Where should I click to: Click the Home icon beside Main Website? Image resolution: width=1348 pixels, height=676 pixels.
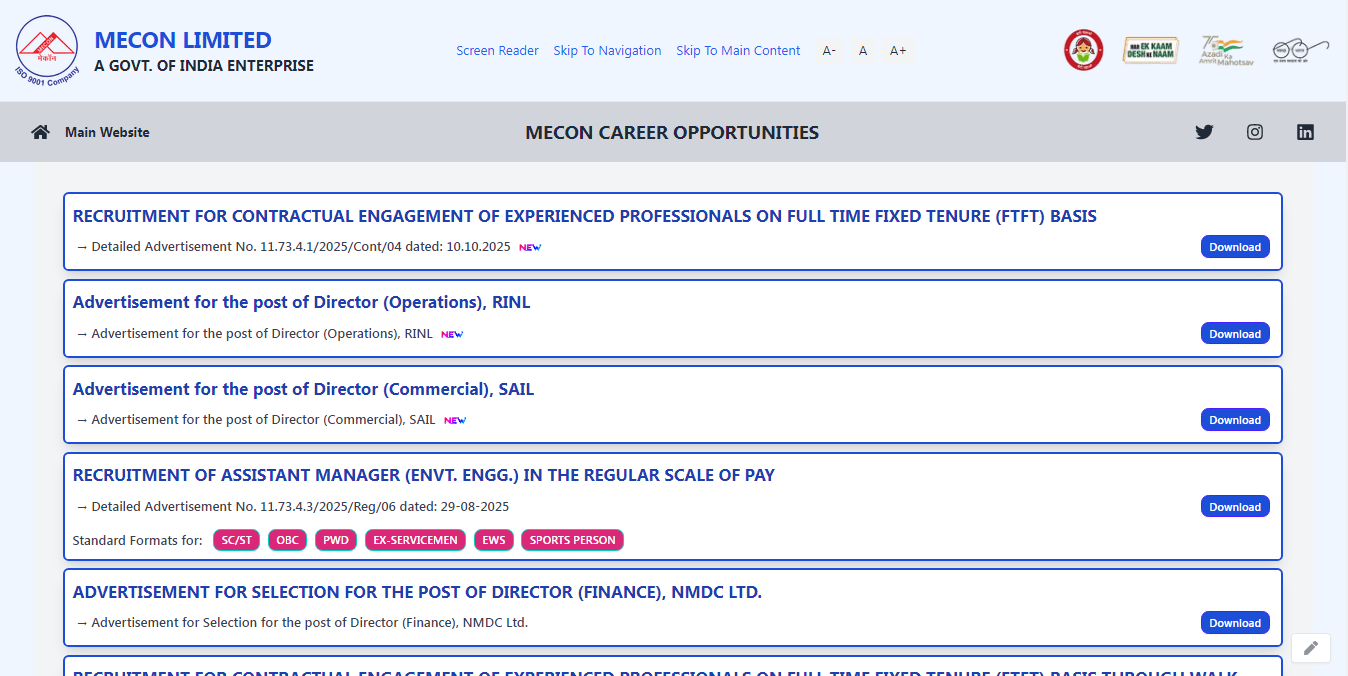tap(40, 131)
